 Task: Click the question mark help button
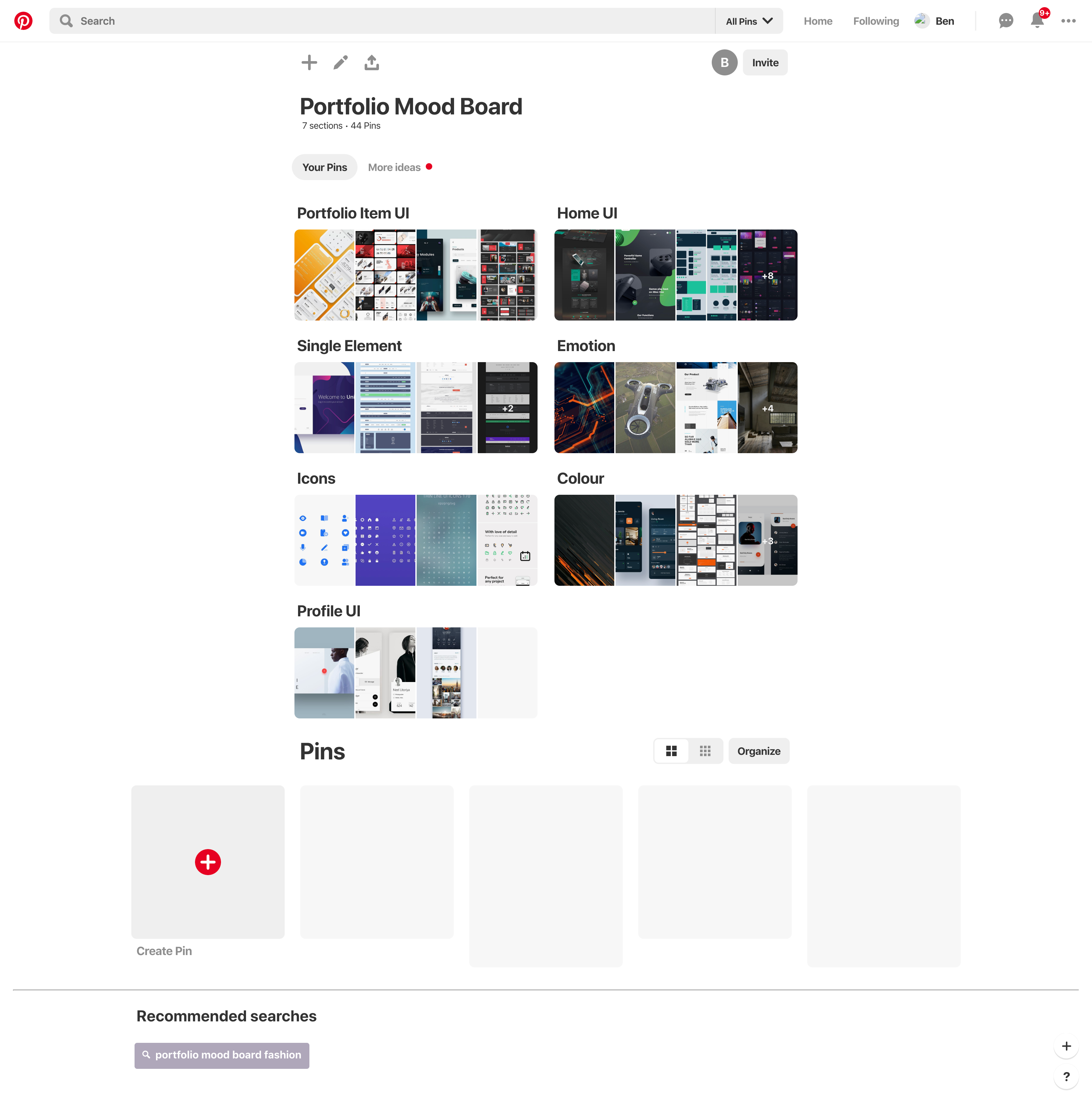1066,1076
